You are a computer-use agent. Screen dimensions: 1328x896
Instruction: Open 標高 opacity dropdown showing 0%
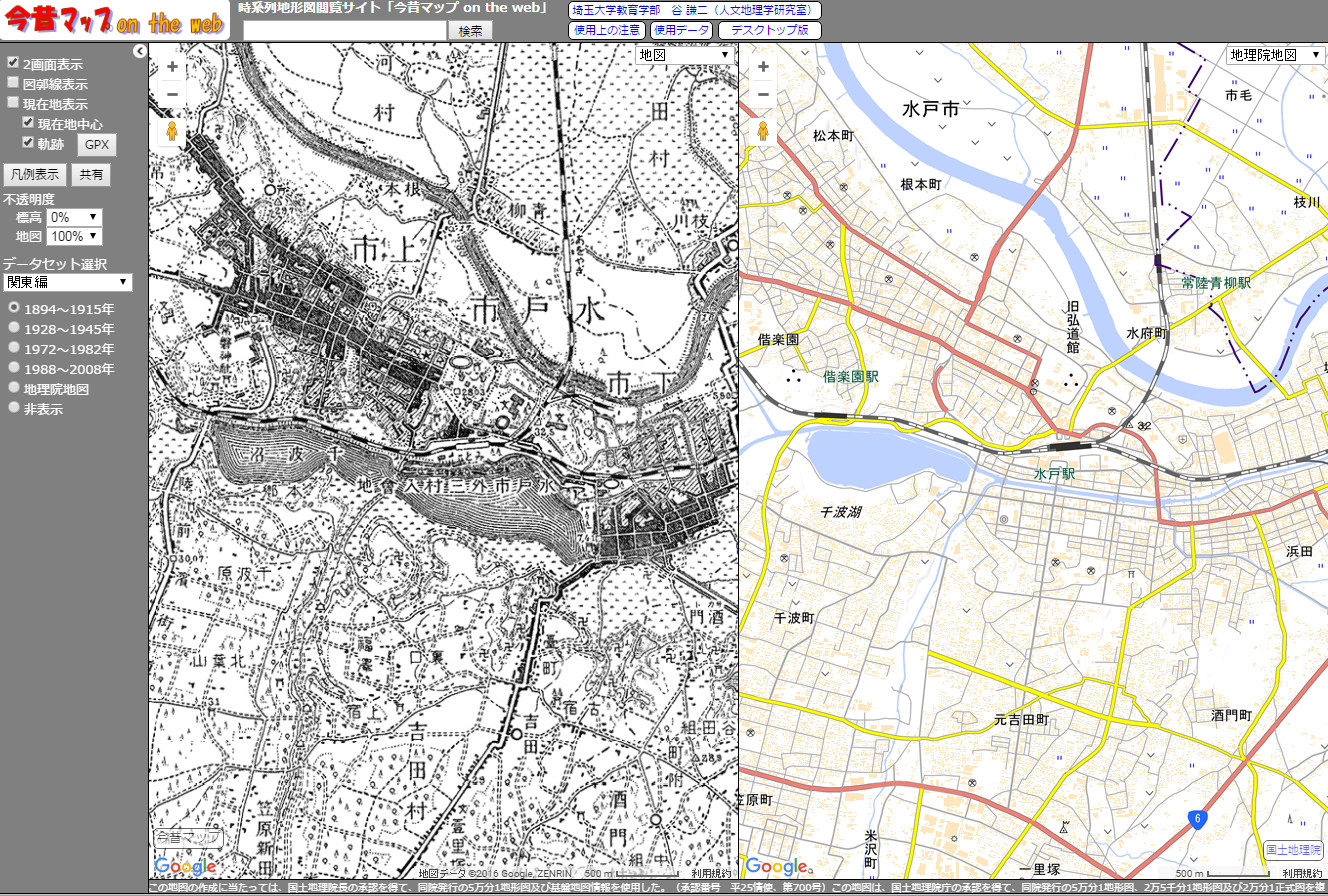click(74, 217)
